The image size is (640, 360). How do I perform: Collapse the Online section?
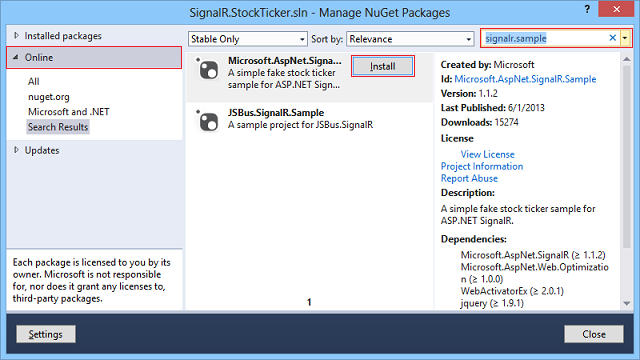[16, 57]
